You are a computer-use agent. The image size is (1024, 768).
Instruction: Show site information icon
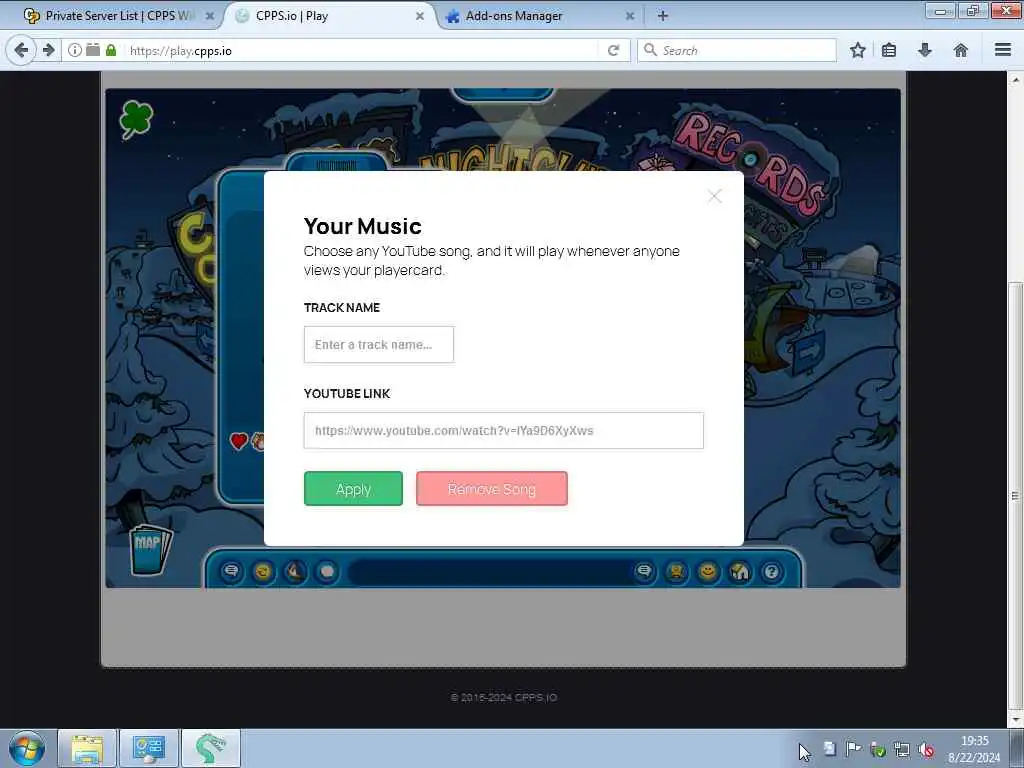click(x=75, y=50)
